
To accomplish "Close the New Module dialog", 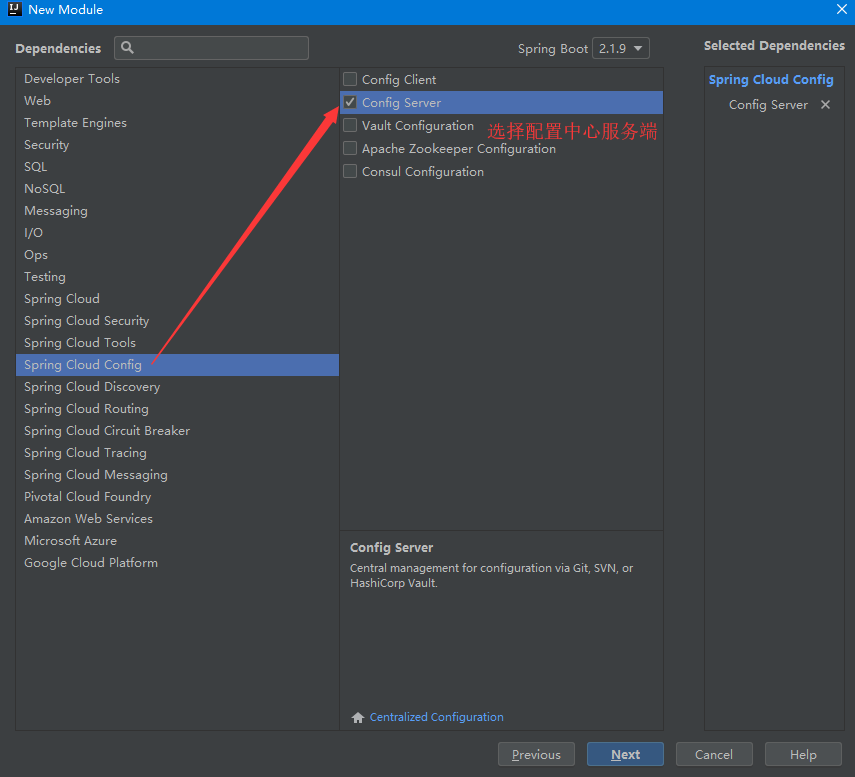I will [841, 9].
